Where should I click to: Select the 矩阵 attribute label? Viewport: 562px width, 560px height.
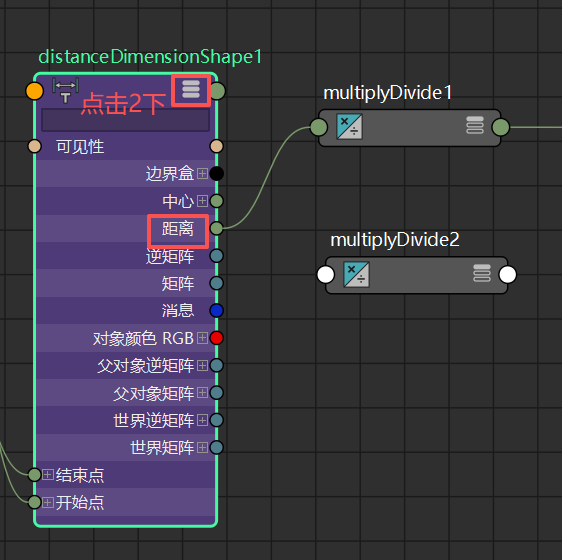178,283
